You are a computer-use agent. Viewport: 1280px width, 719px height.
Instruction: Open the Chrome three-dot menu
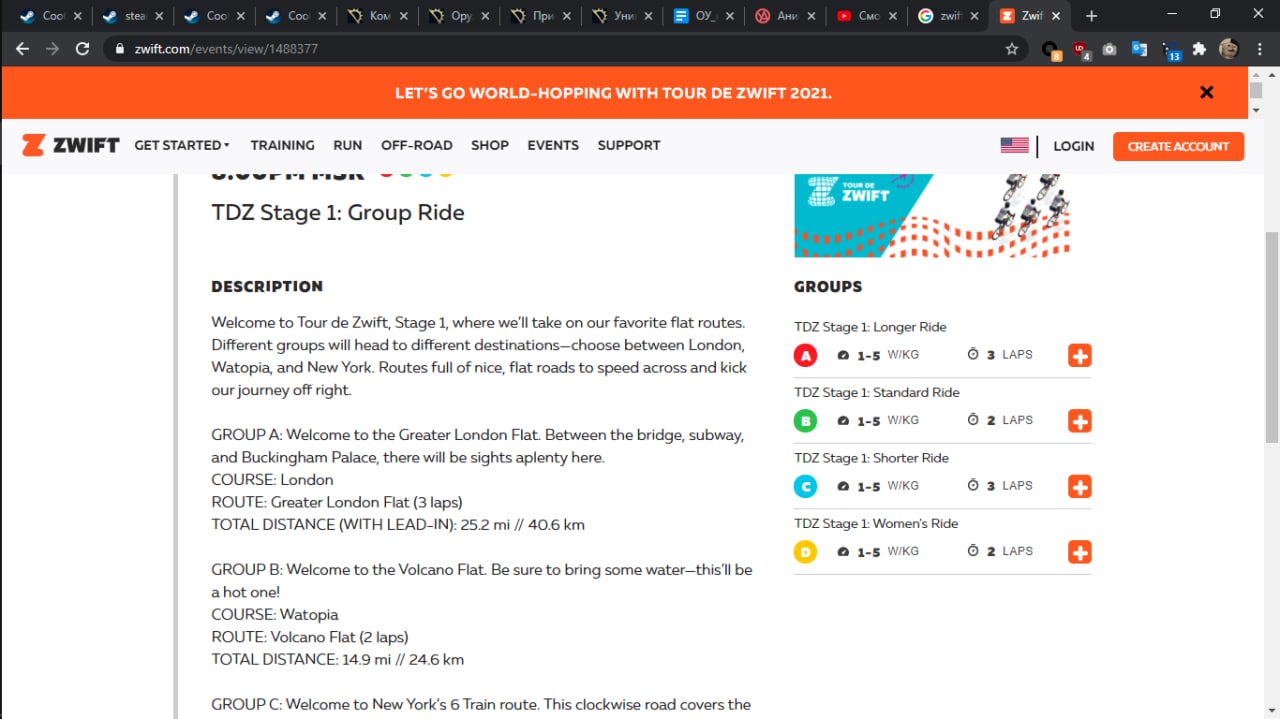(x=1258, y=48)
